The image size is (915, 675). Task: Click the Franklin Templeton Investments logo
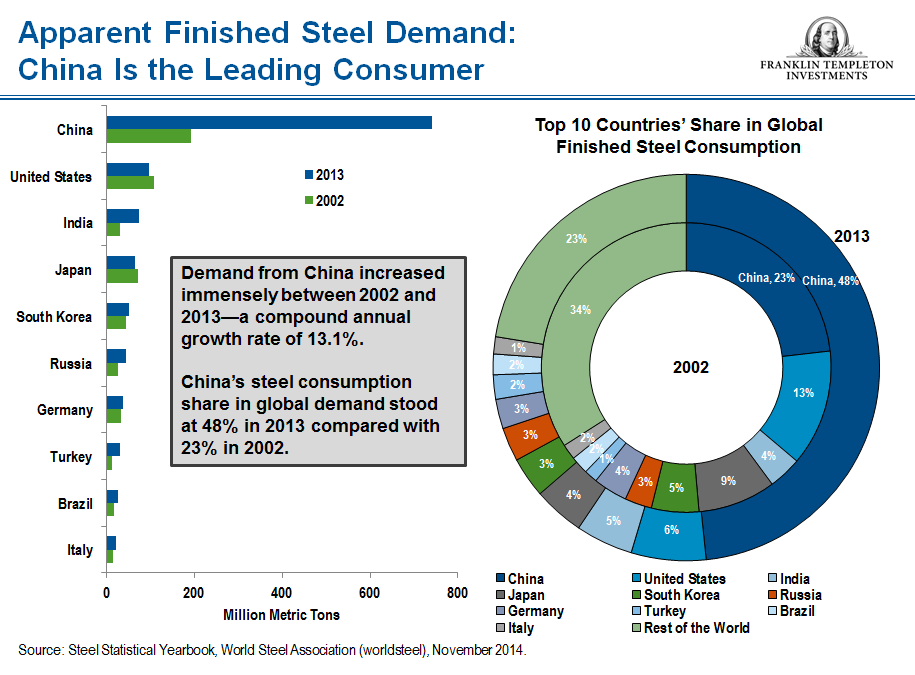826,49
